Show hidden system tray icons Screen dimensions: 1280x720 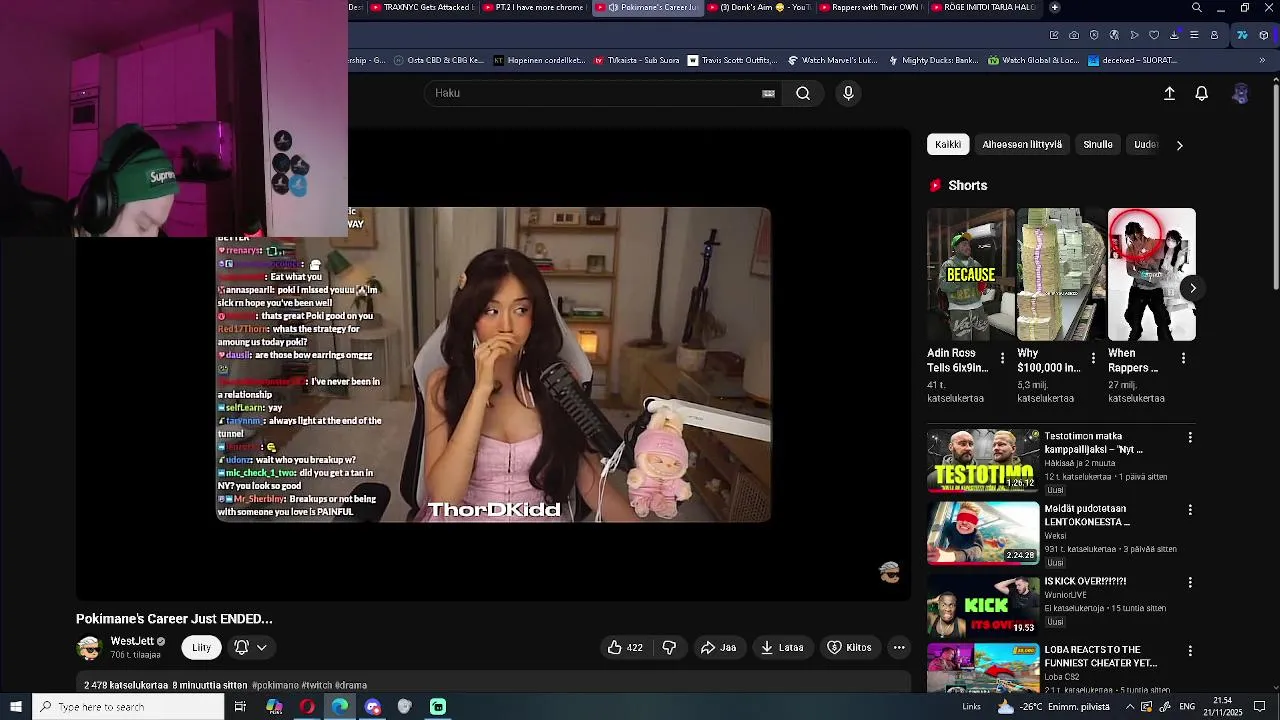(x=1130, y=707)
